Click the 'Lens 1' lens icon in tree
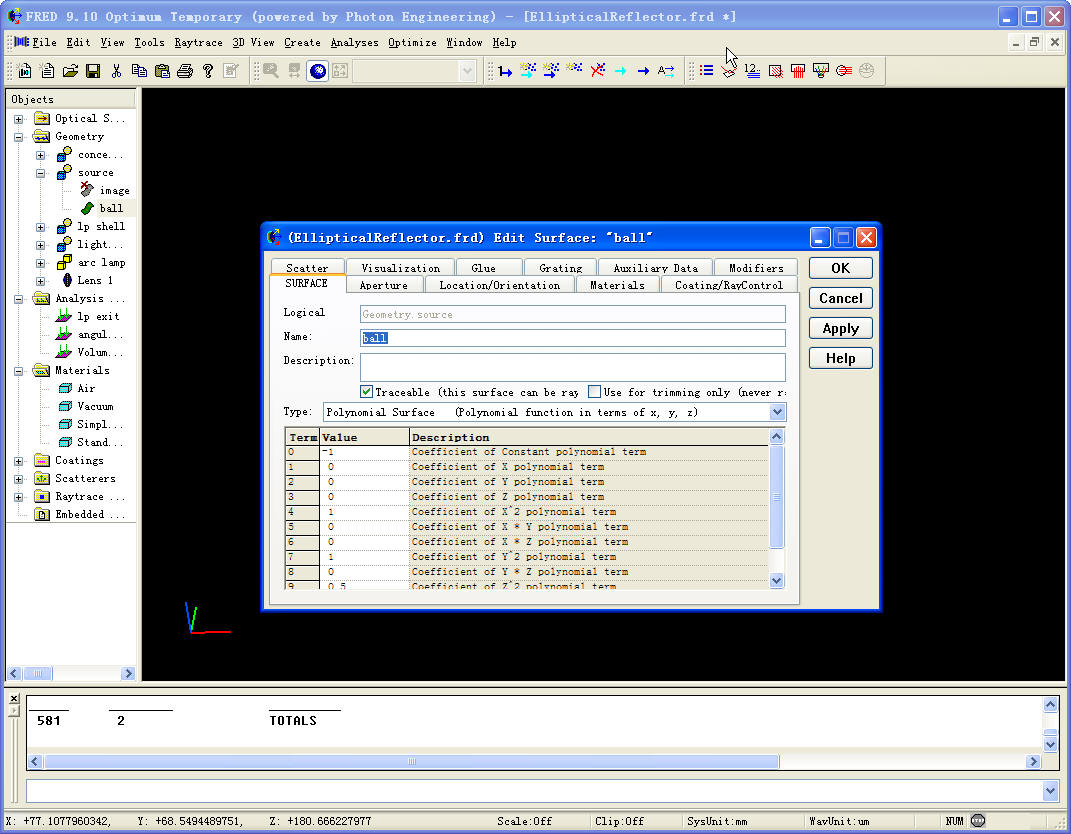This screenshot has height=834, width=1071. point(67,280)
